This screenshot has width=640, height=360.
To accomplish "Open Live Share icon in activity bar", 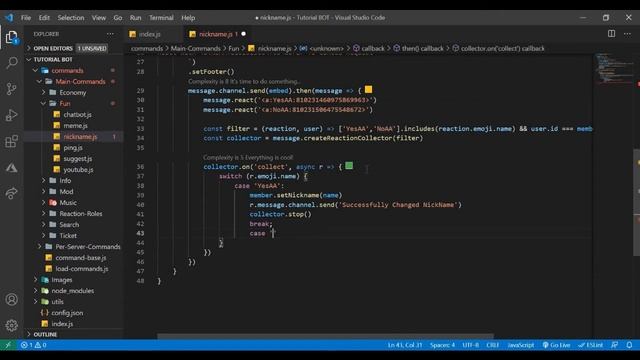I will (11, 193).
